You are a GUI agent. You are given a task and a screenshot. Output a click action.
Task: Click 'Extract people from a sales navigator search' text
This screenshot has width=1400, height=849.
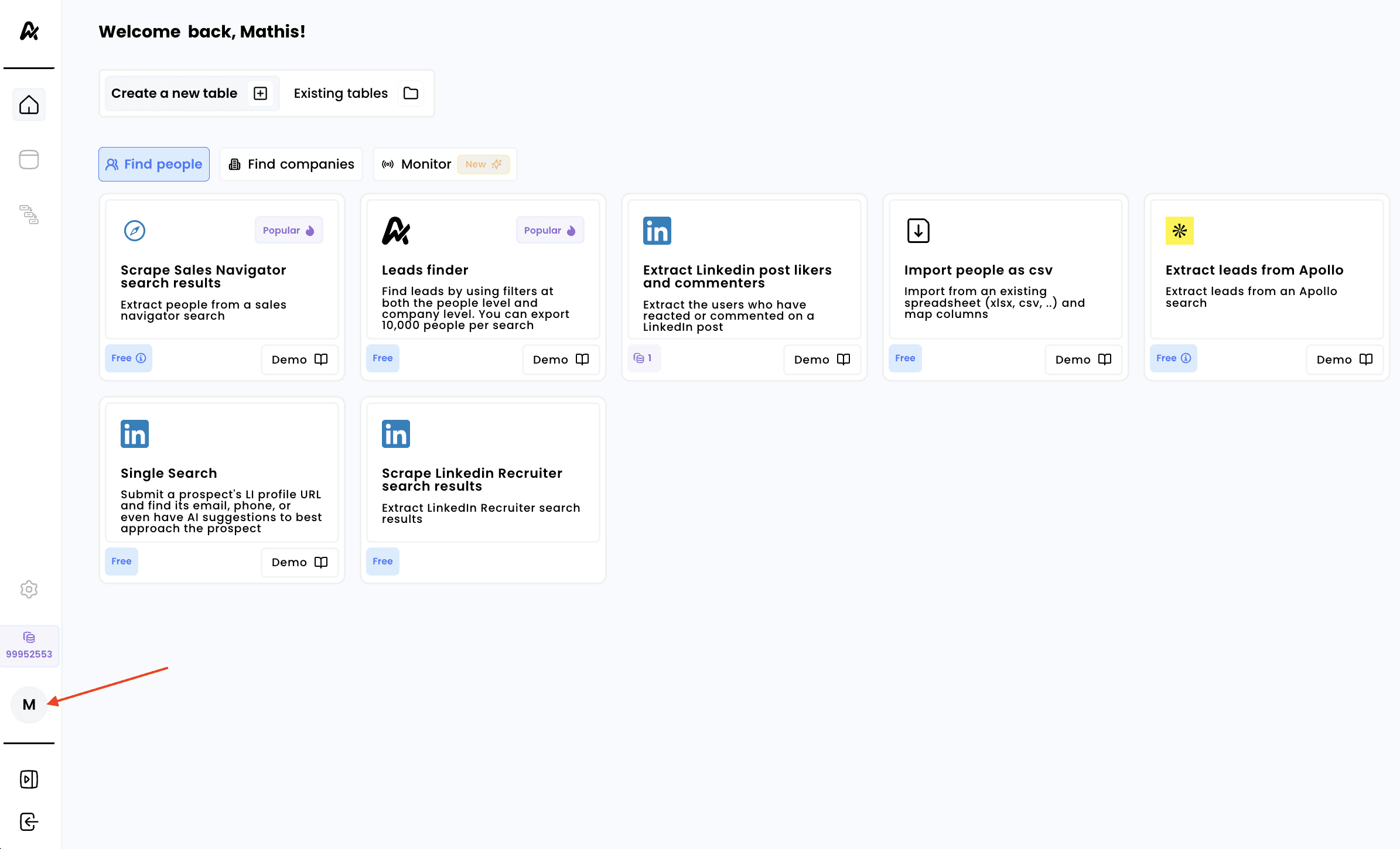[x=203, y=310]
